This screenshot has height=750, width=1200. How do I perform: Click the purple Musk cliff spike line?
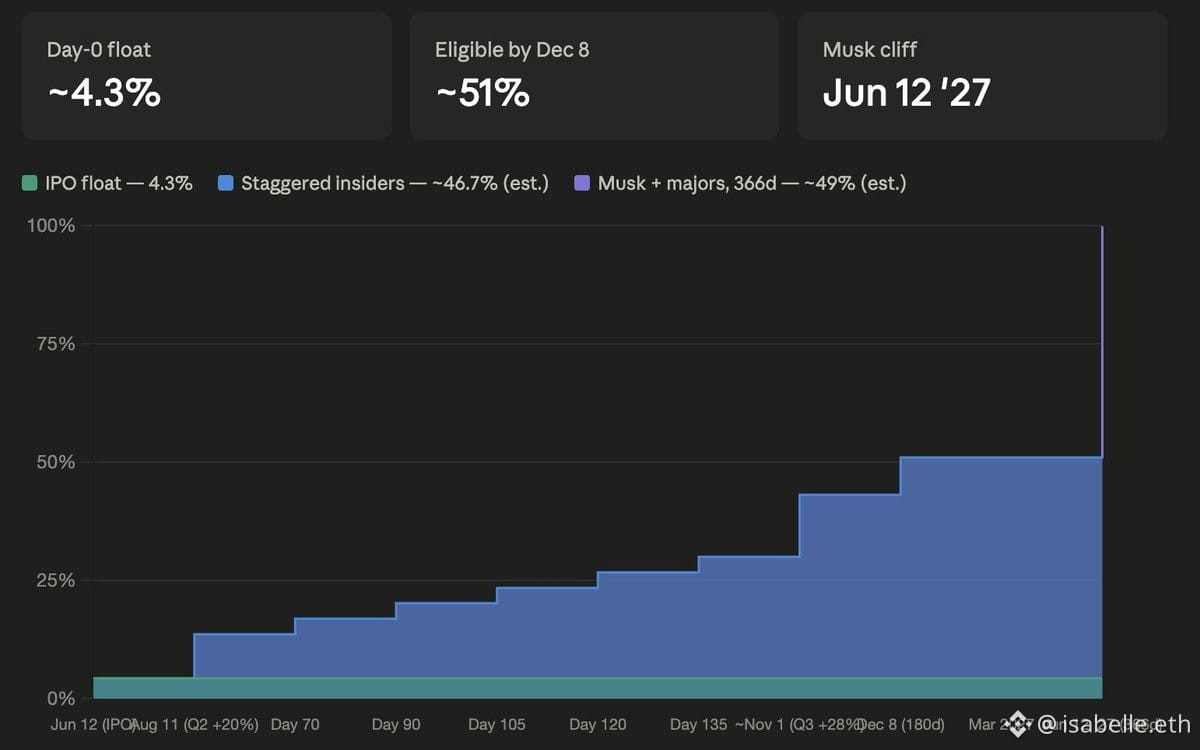point(1102,340)
